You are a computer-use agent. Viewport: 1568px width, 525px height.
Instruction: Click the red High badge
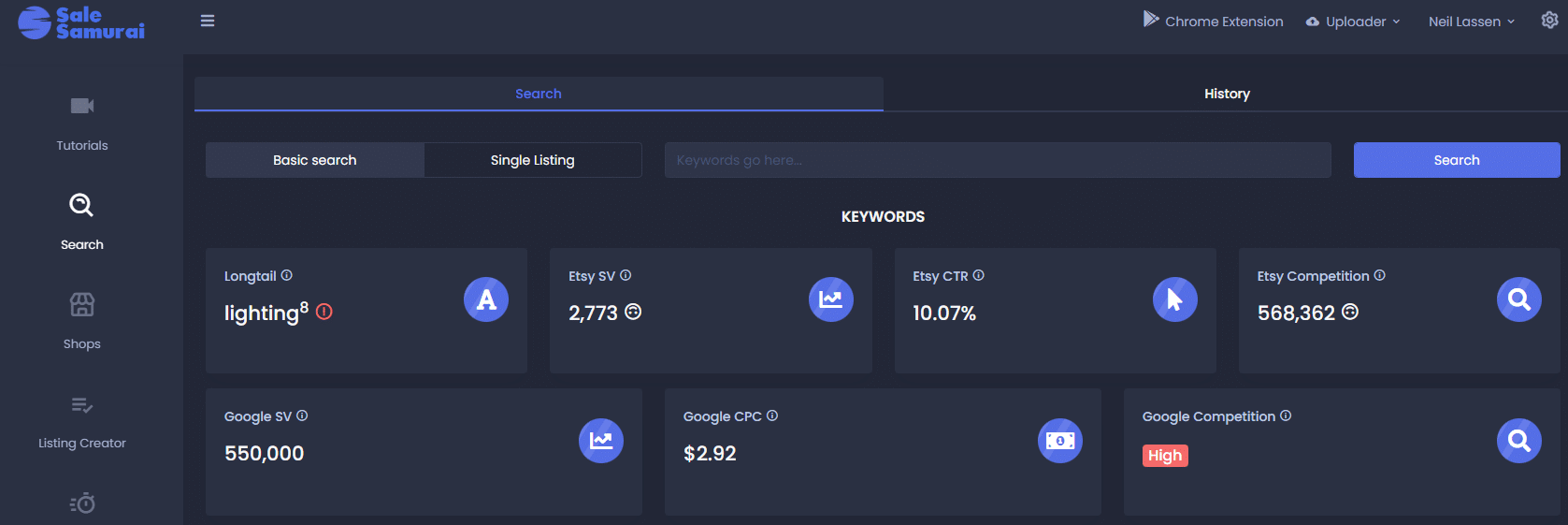click(1165, 456)
